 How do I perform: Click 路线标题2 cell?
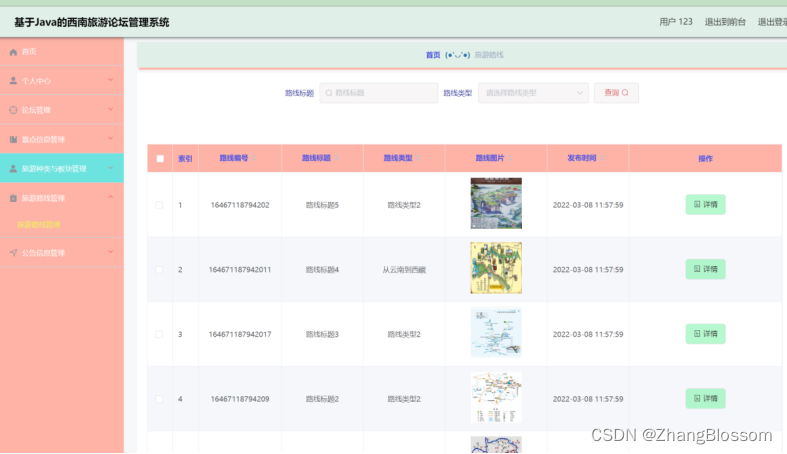point(322,399)
